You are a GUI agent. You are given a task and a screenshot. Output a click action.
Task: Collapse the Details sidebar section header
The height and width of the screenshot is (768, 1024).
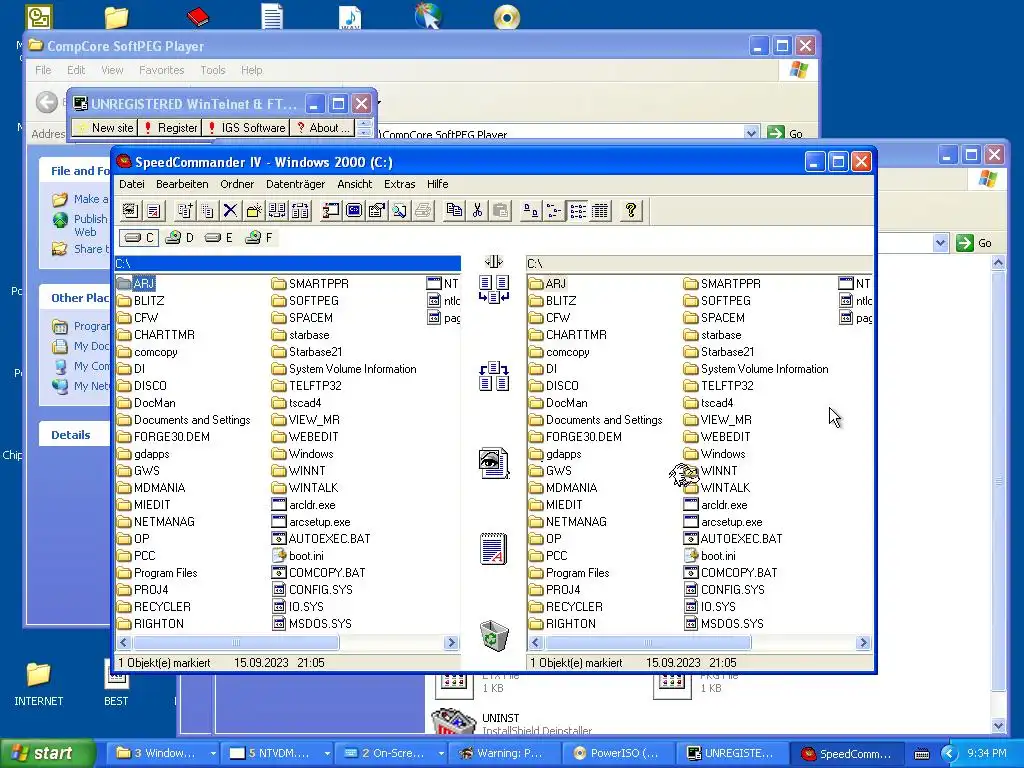coord(74,435)
